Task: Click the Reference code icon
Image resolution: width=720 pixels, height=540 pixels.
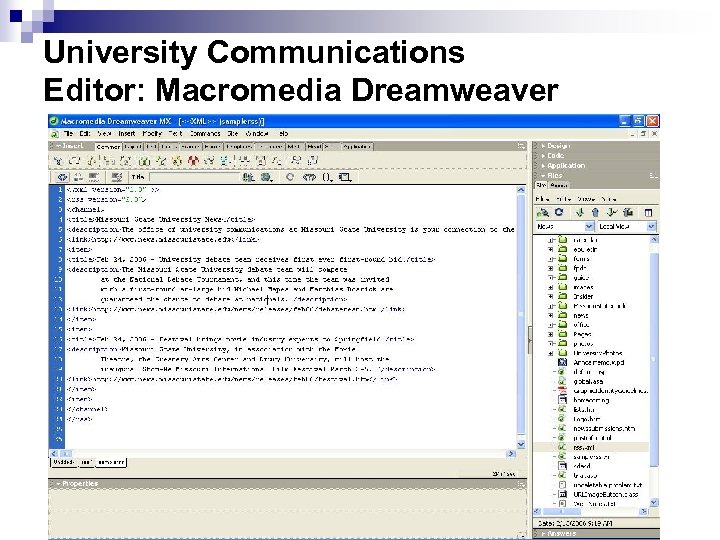Action: [309, 177]
